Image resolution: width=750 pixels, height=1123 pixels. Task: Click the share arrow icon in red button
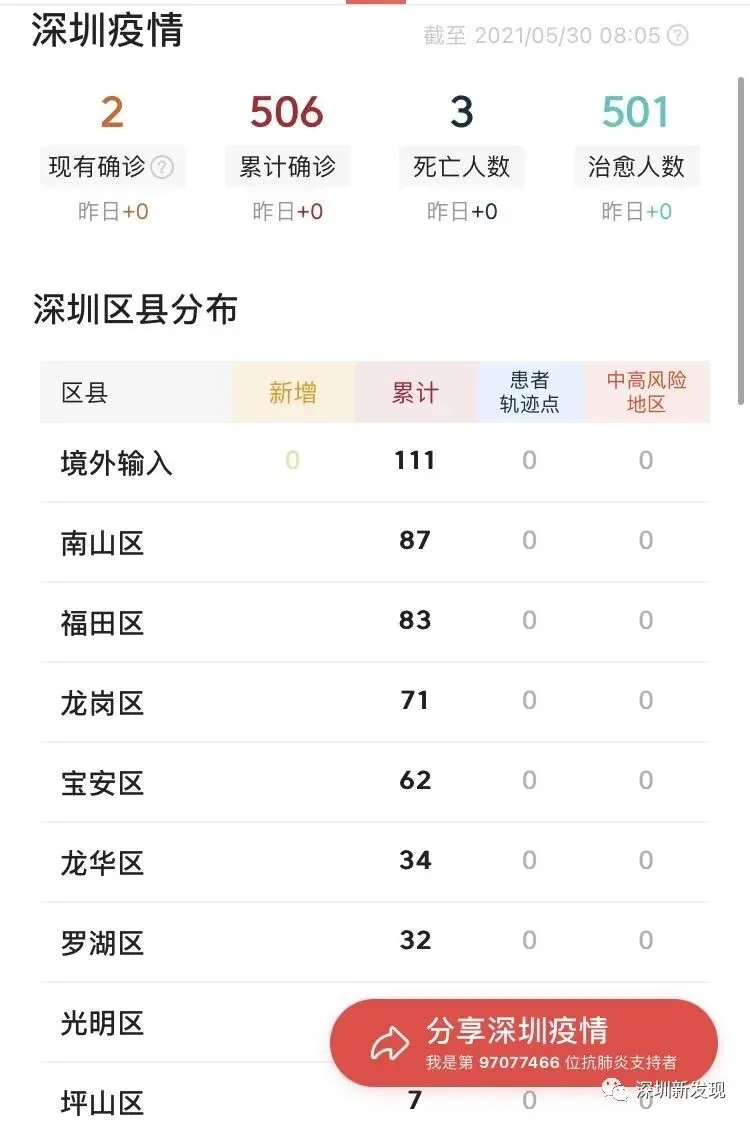389,1044
